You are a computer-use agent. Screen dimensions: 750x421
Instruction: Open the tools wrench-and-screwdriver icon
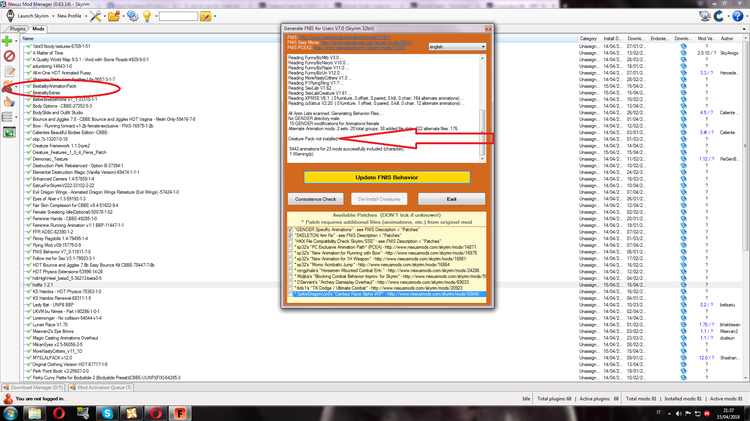95,16
